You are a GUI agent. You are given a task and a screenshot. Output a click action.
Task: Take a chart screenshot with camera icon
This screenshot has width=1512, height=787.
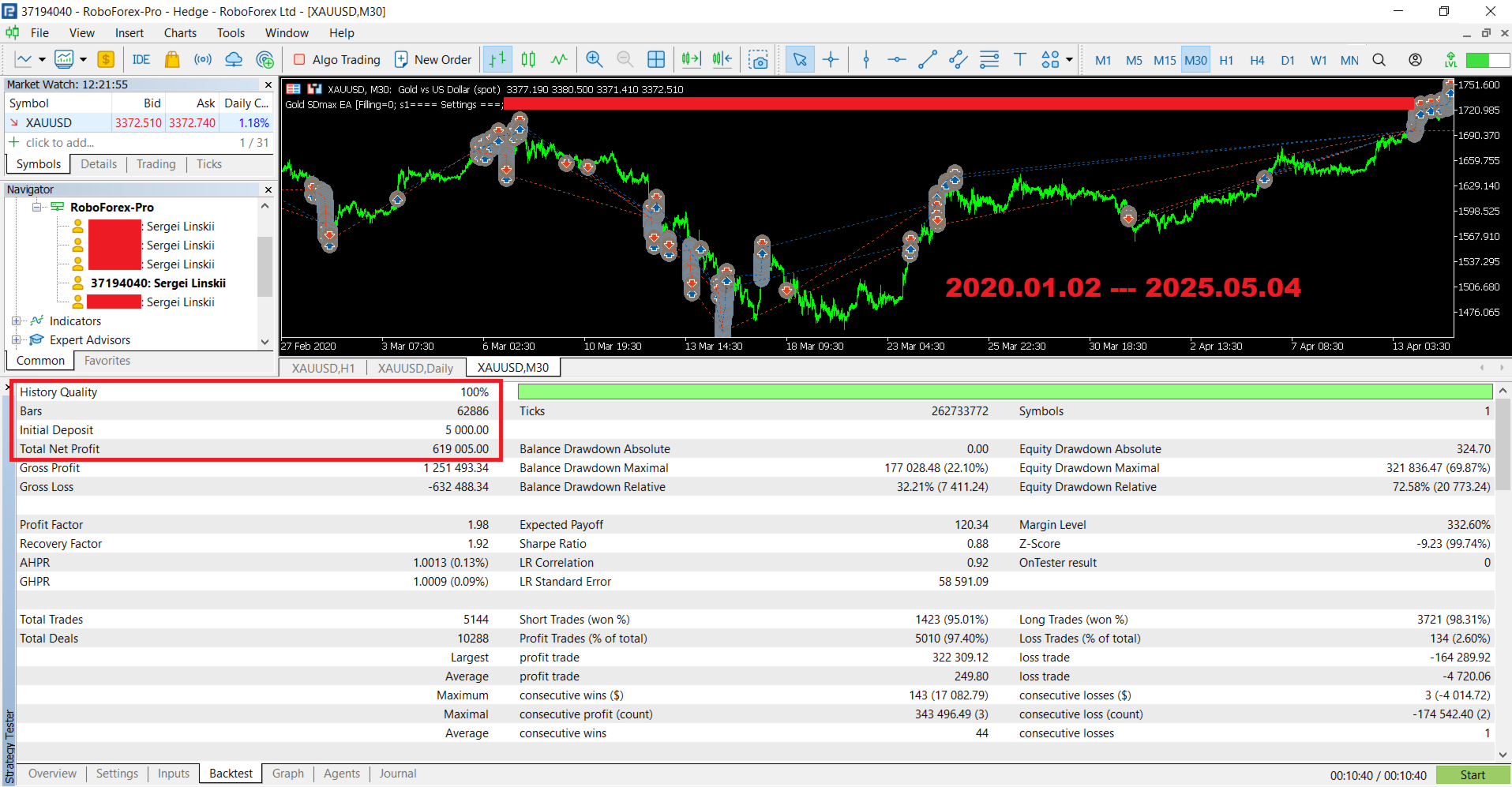758,59
